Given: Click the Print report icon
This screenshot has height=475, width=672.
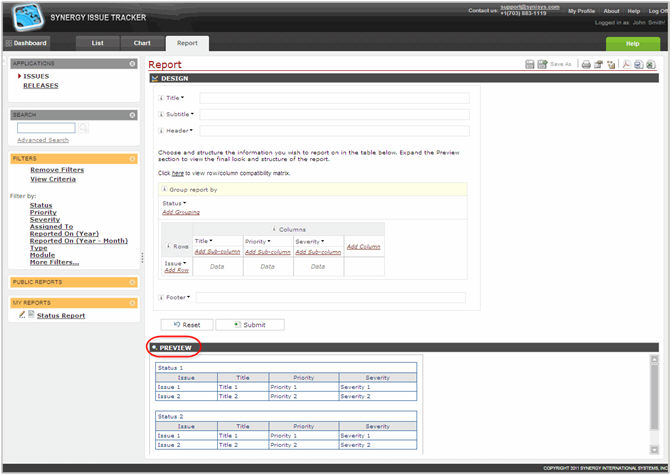Looking at the screenshot, I should [x=586, y=65].
